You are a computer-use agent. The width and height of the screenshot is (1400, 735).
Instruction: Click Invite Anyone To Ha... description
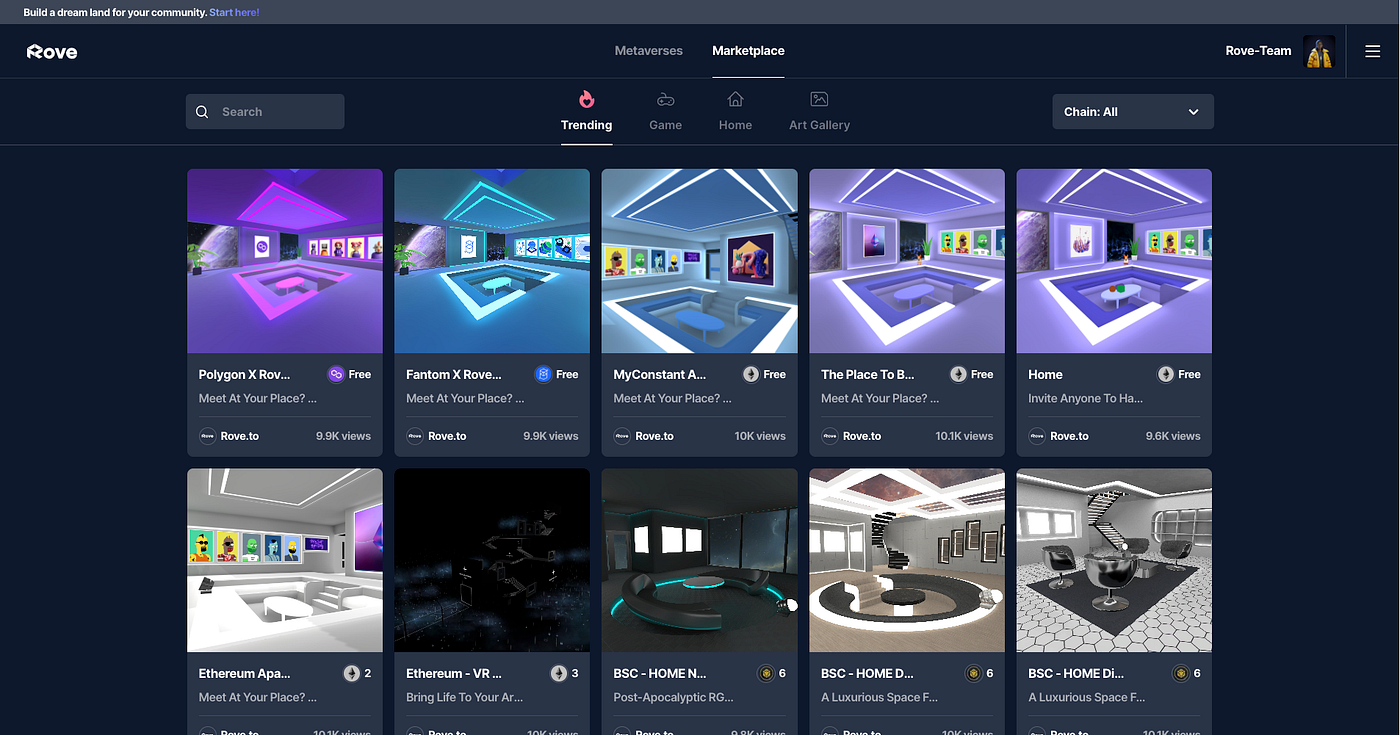tap(1085, 398)
